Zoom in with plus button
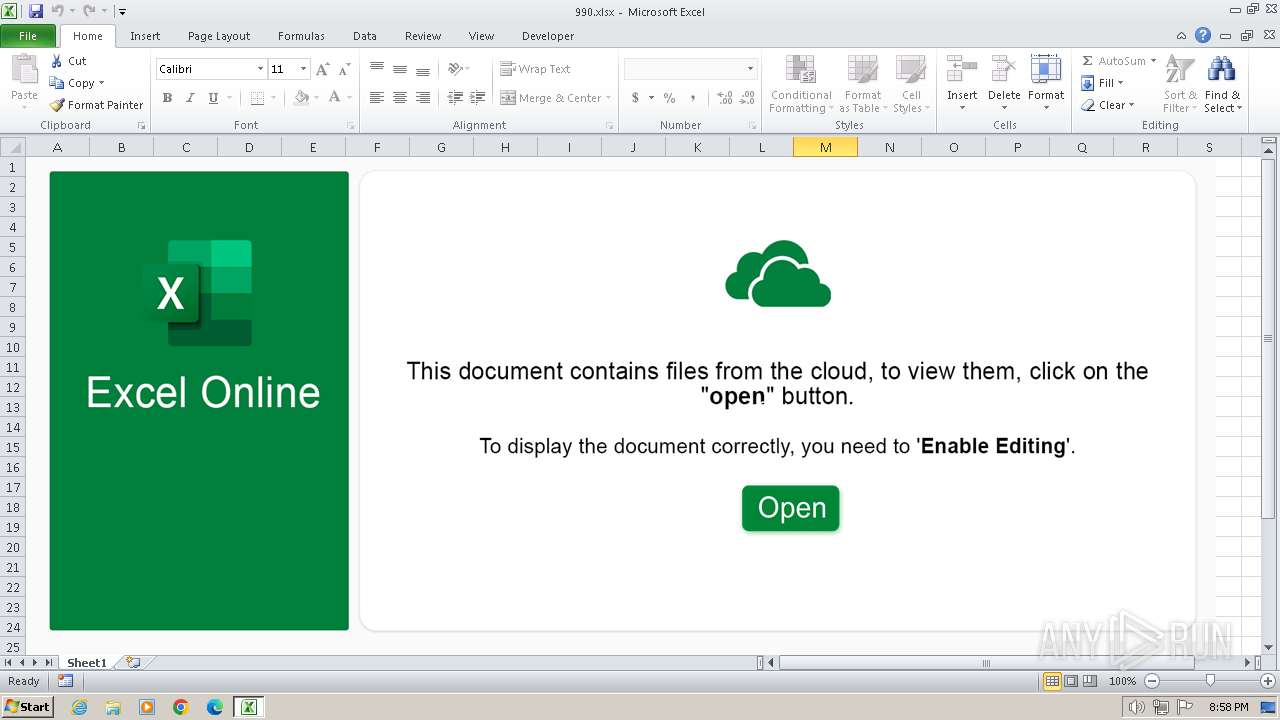Viewport: 1280px width, 720px height. 1268,681
